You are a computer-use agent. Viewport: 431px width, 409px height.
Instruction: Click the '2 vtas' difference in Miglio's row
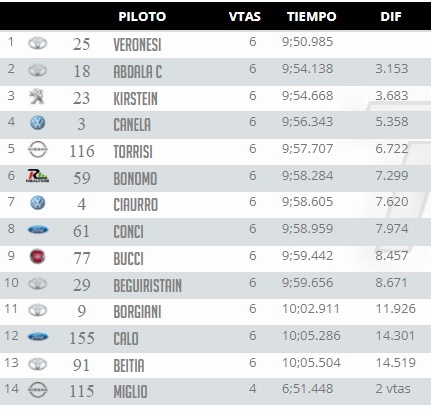click(393, 389)
